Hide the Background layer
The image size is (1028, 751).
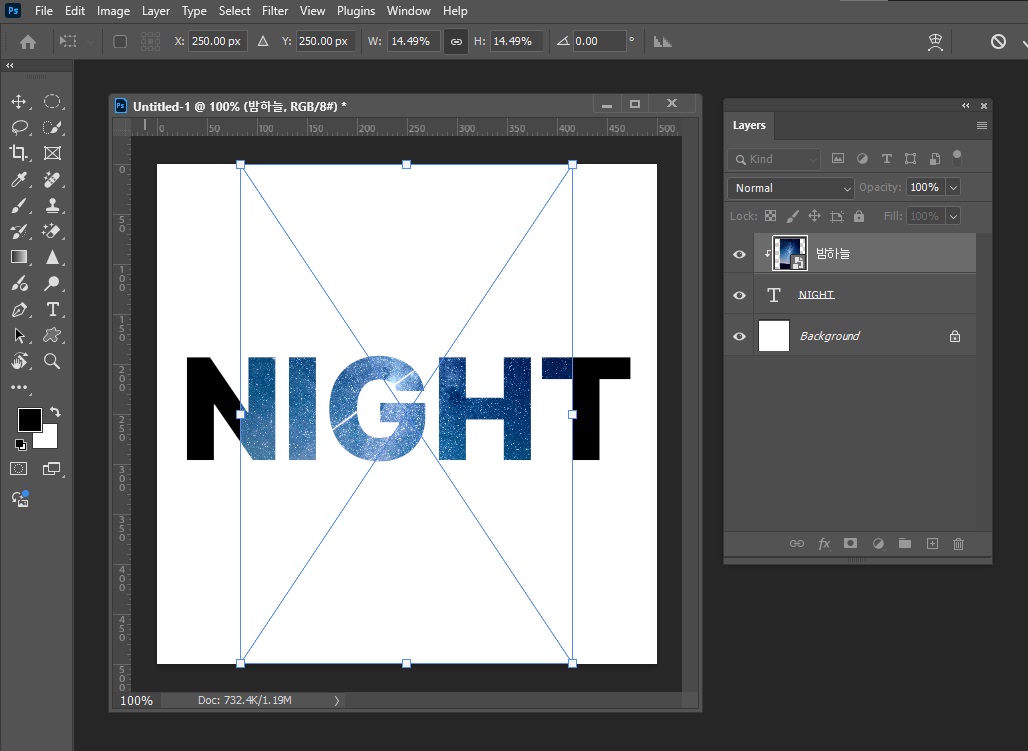click(739, 336)
